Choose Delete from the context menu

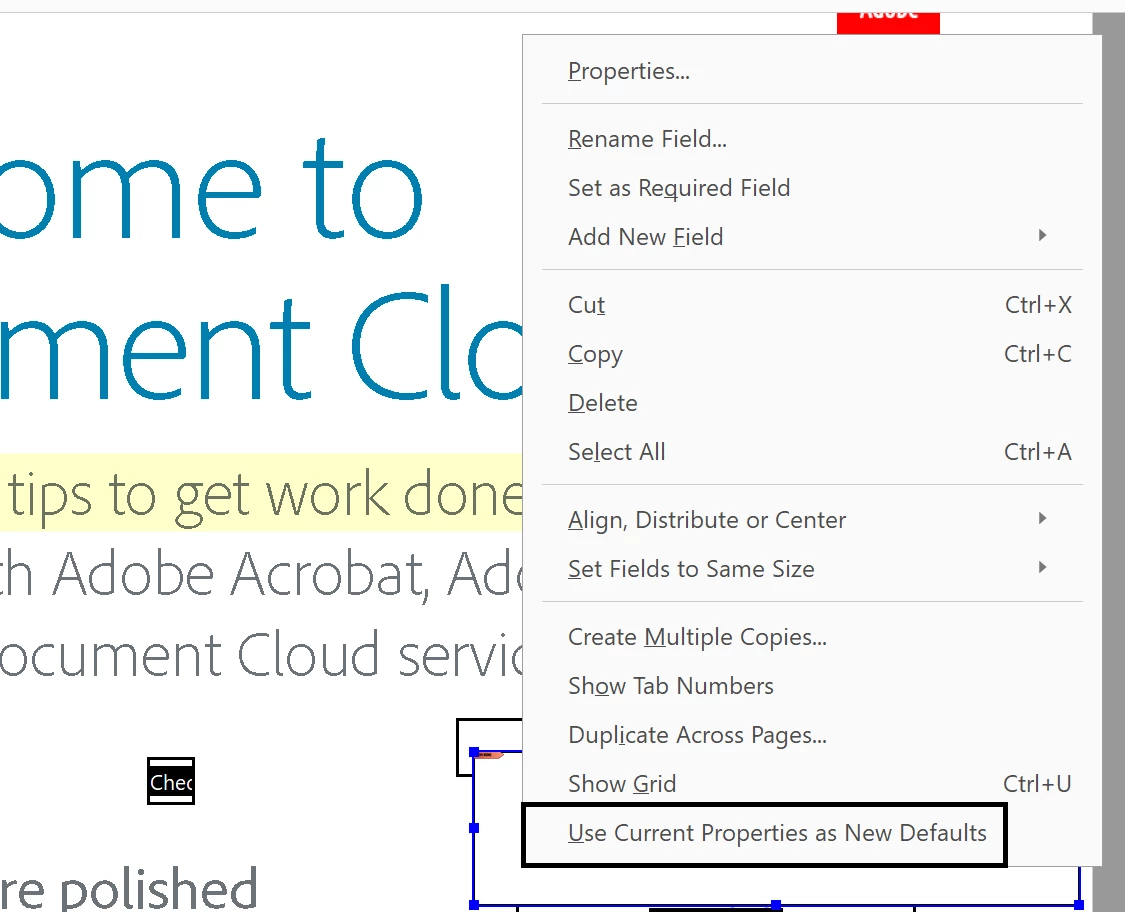811,403
